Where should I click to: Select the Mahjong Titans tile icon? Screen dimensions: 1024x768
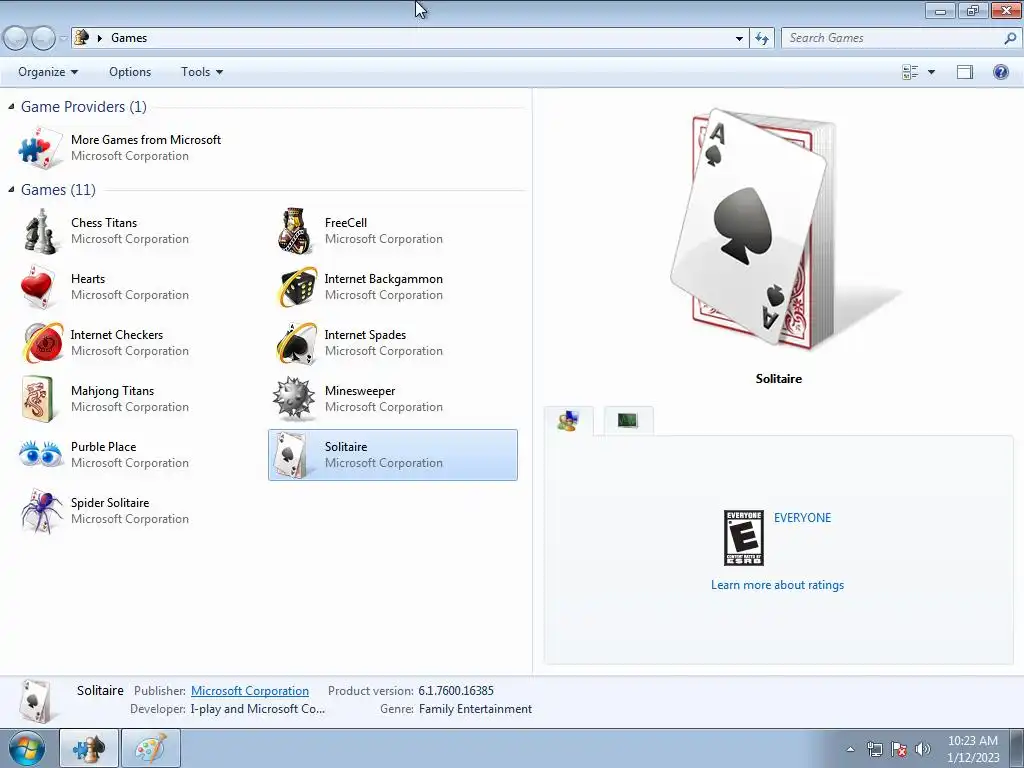[x=37, y=399]
